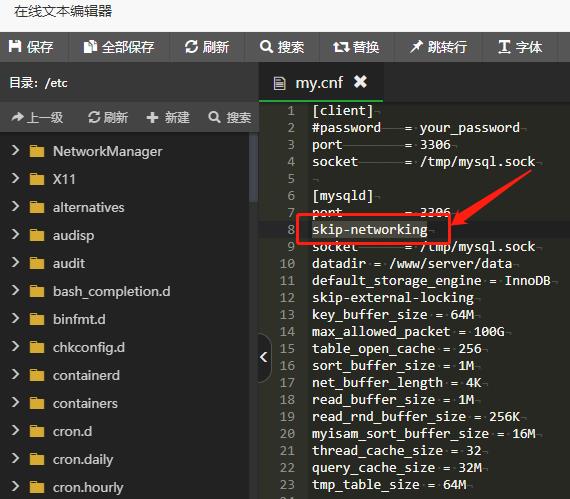
Task: Click the skip-external-locking line
Action: (x=393, y=298)
